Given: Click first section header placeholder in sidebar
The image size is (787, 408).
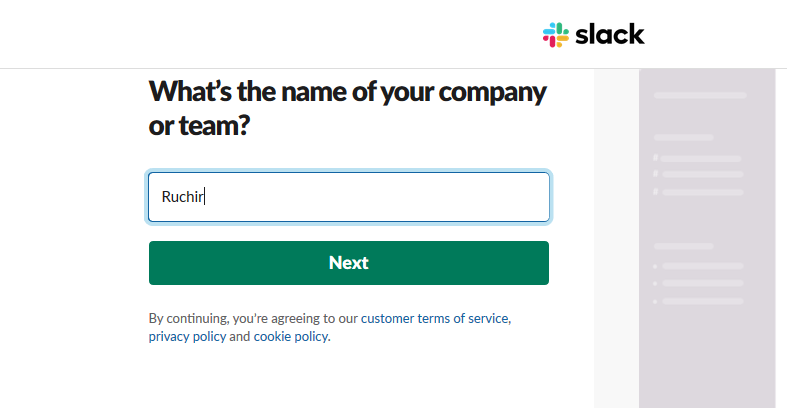Looking at the screenshot, I should pyautogui.click(x=684, y=138).
